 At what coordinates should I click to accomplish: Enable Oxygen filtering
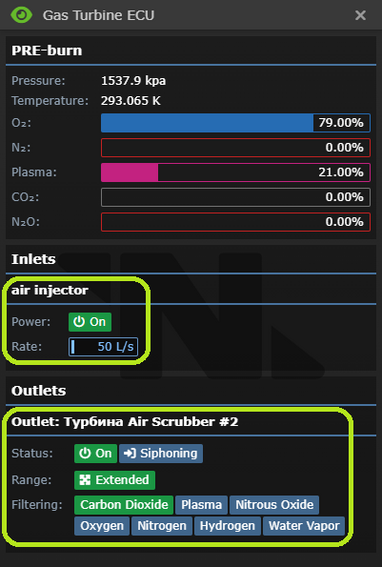102,526
